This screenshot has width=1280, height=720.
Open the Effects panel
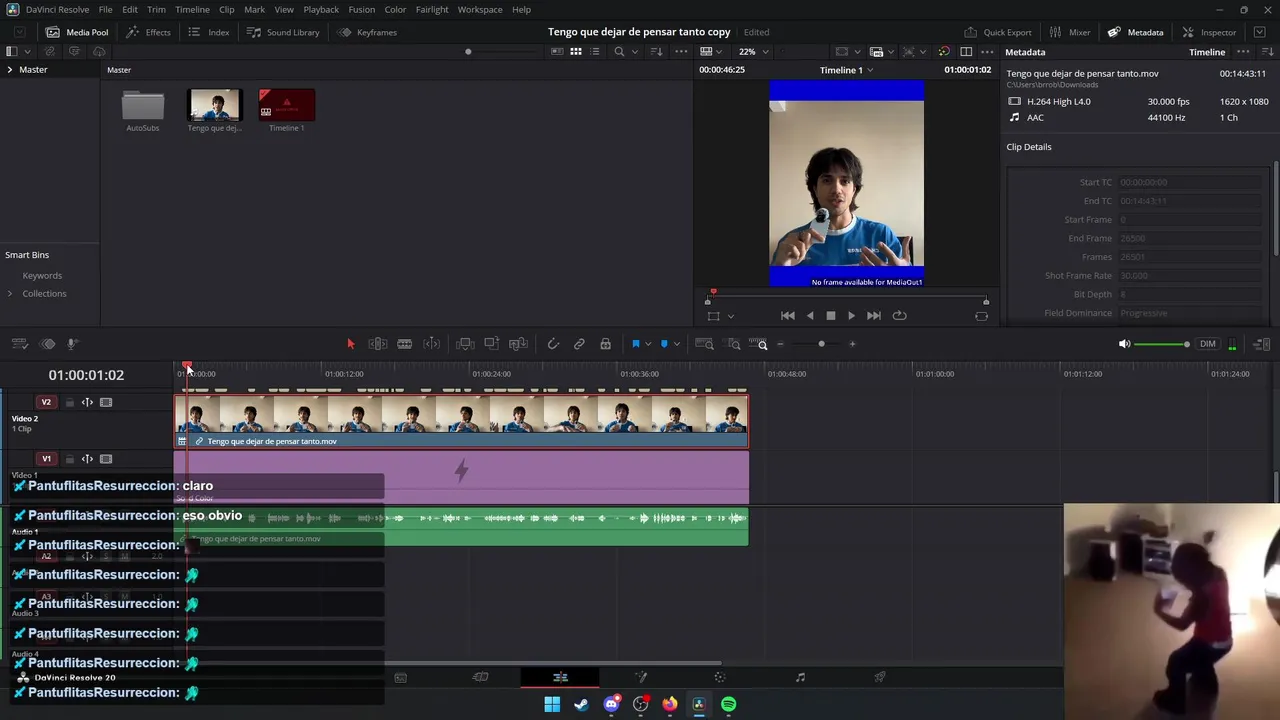148,32
